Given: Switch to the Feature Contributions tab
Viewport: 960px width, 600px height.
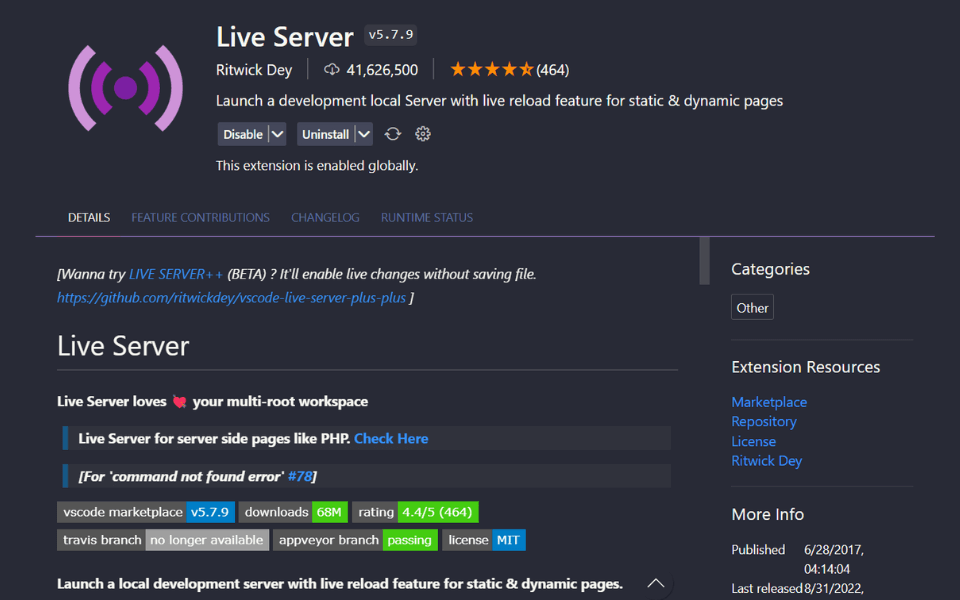Looking at the screenshot, I should click(x=200, y=217).
